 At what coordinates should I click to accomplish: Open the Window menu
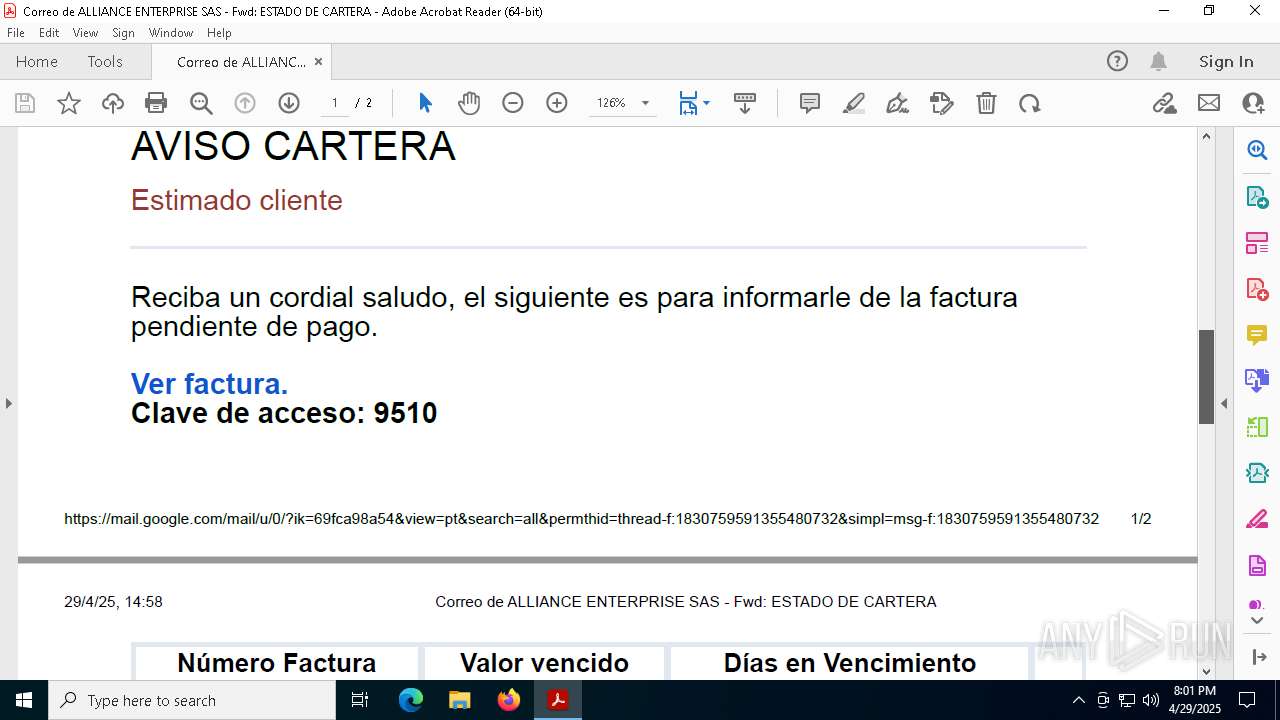tap(171, 33)
